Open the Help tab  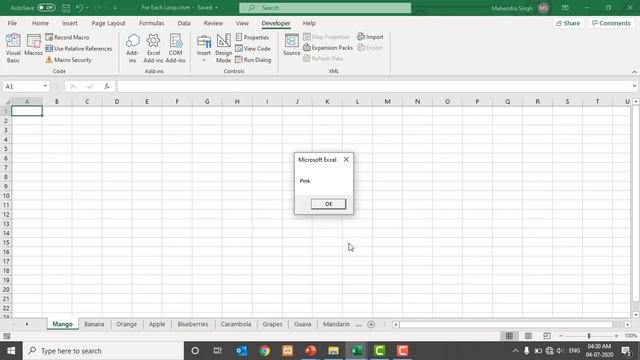pyautogui.click(x=309, y=23)
